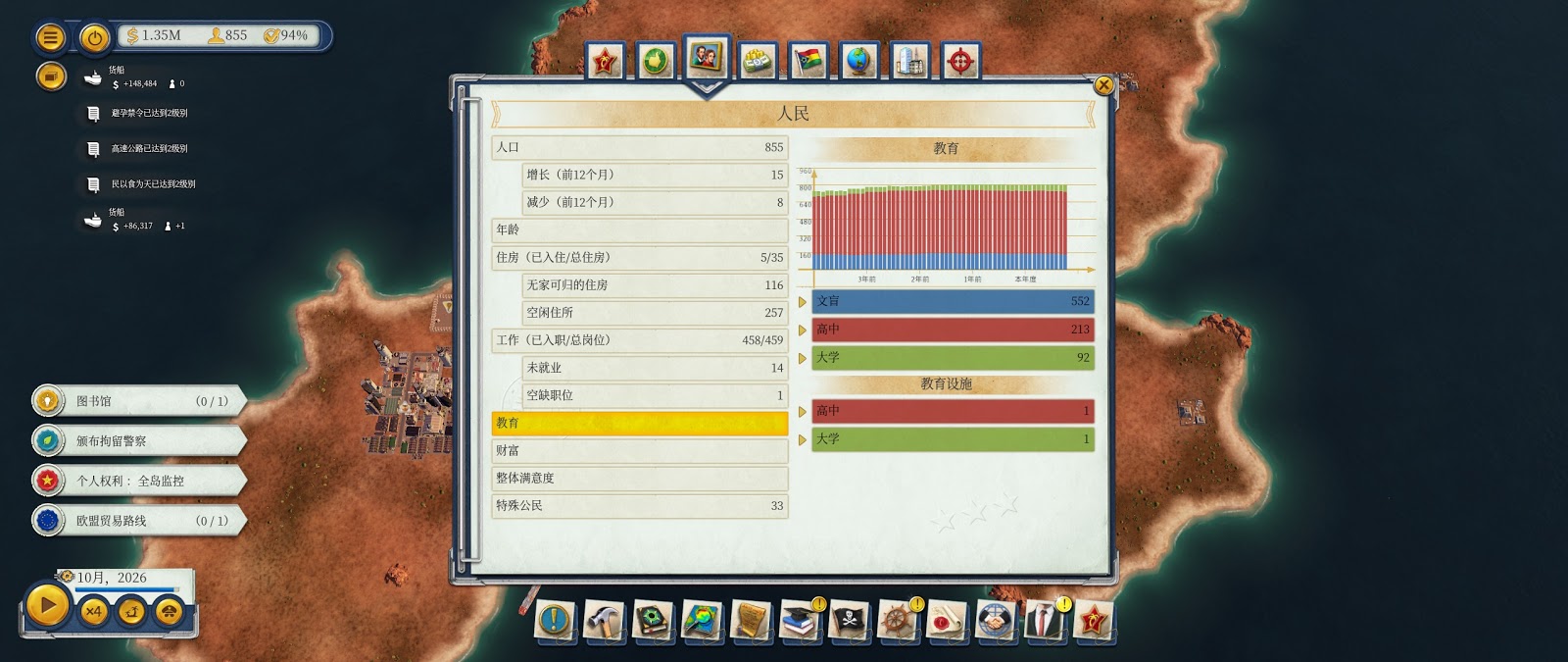Click the general hat avatar button
The width and height of the screenshot is (1568, 662).
pos(169,612)
